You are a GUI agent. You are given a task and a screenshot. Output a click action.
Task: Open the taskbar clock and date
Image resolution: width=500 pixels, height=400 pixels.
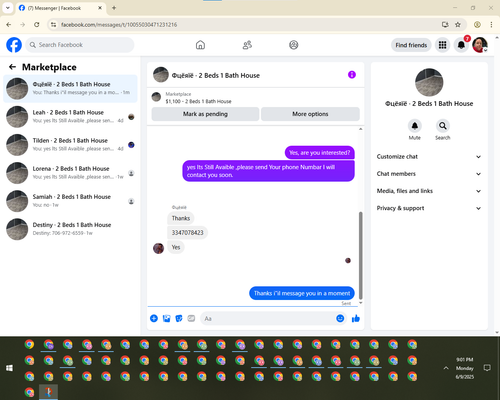click(465, 368)
